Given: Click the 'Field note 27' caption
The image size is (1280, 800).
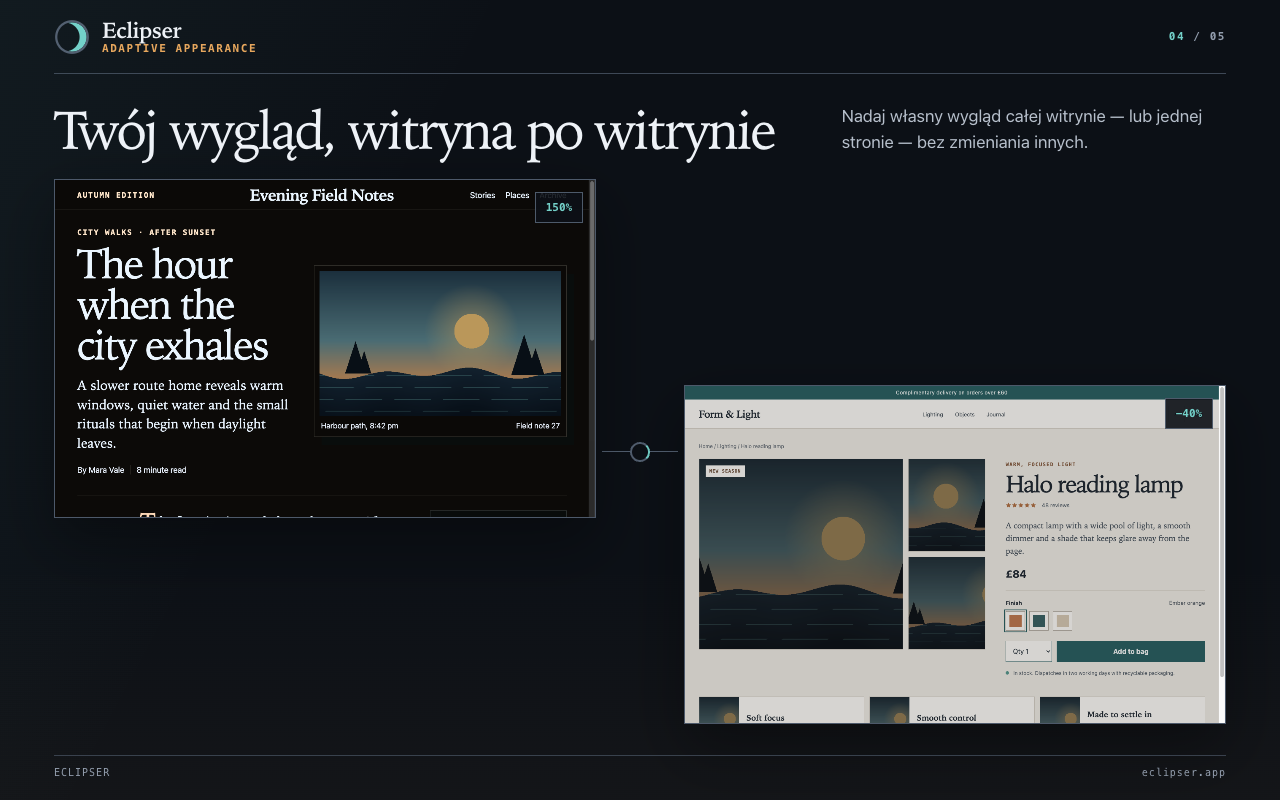Looking at the screenshot, I should click(x=538, y=426).
